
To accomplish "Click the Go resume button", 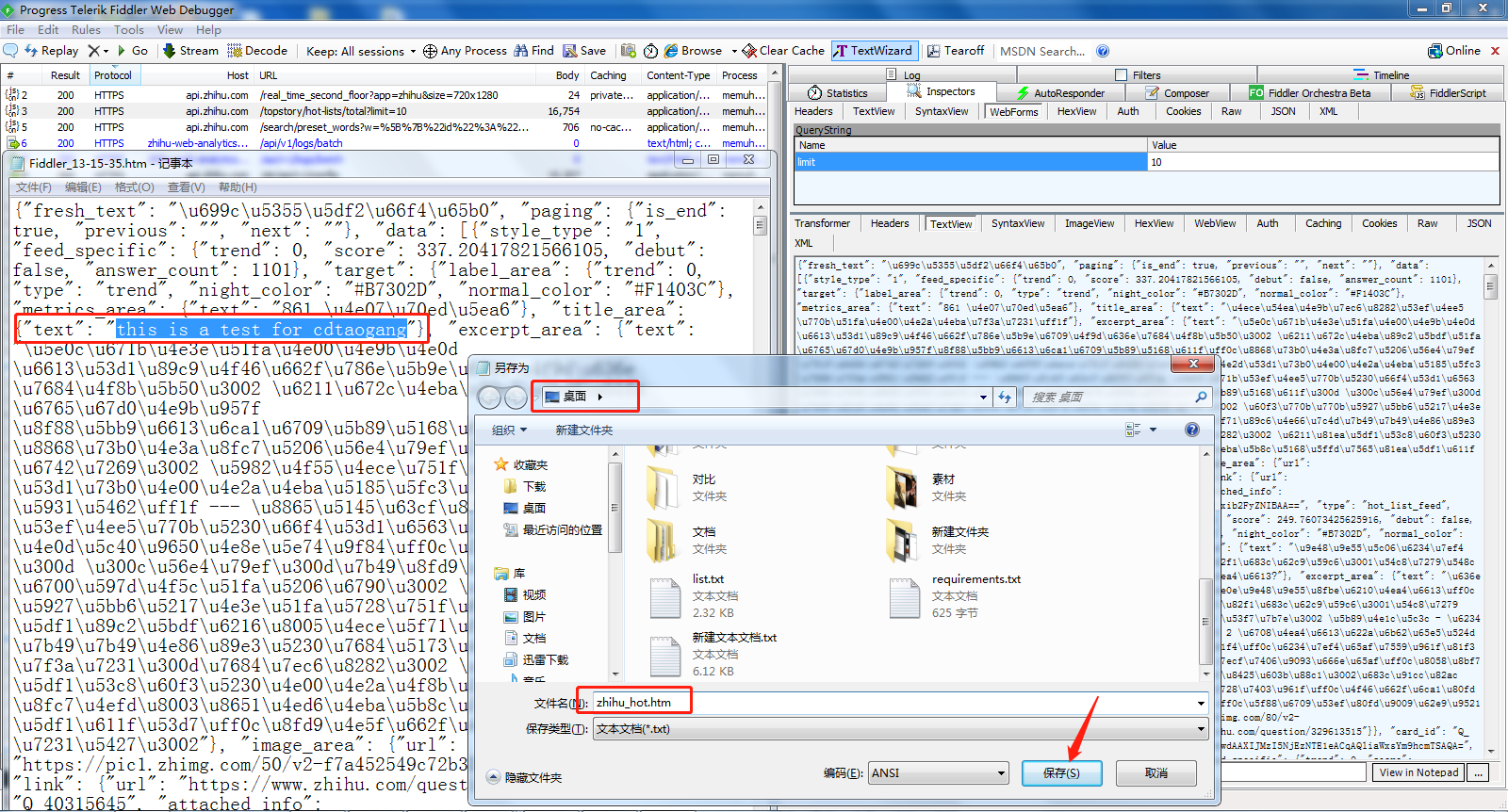I will (133, 51).
